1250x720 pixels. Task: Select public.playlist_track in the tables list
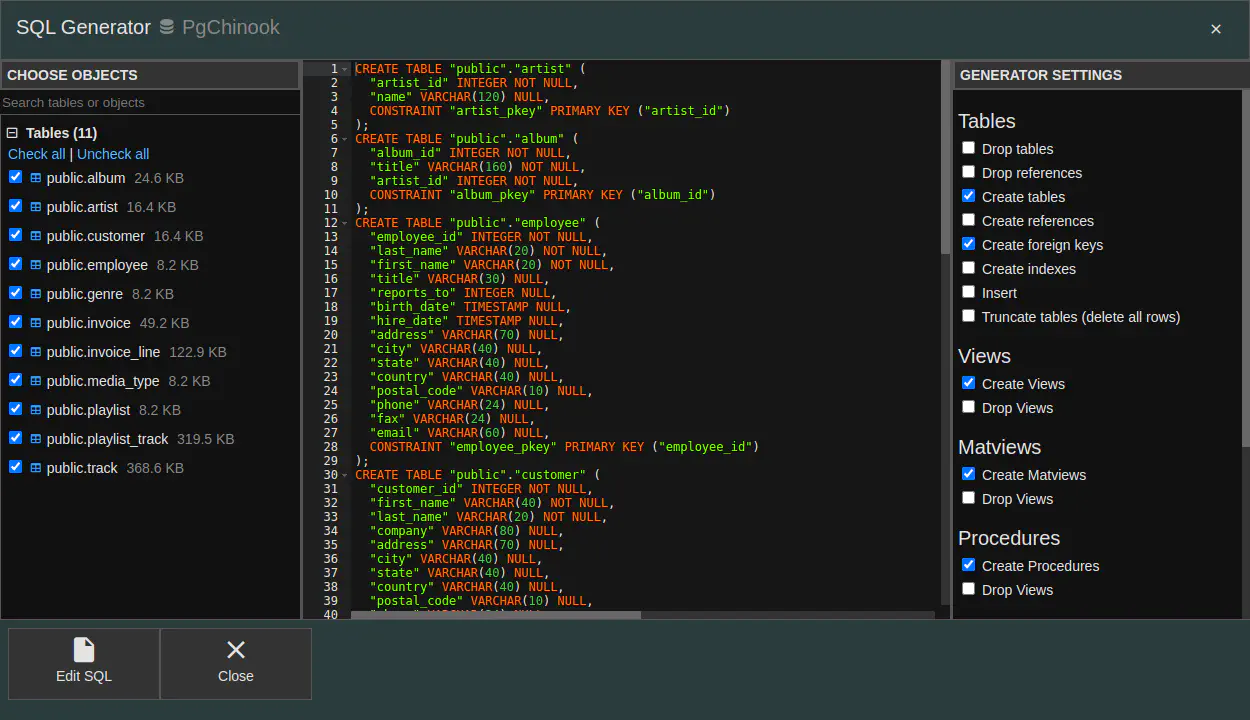107,439
